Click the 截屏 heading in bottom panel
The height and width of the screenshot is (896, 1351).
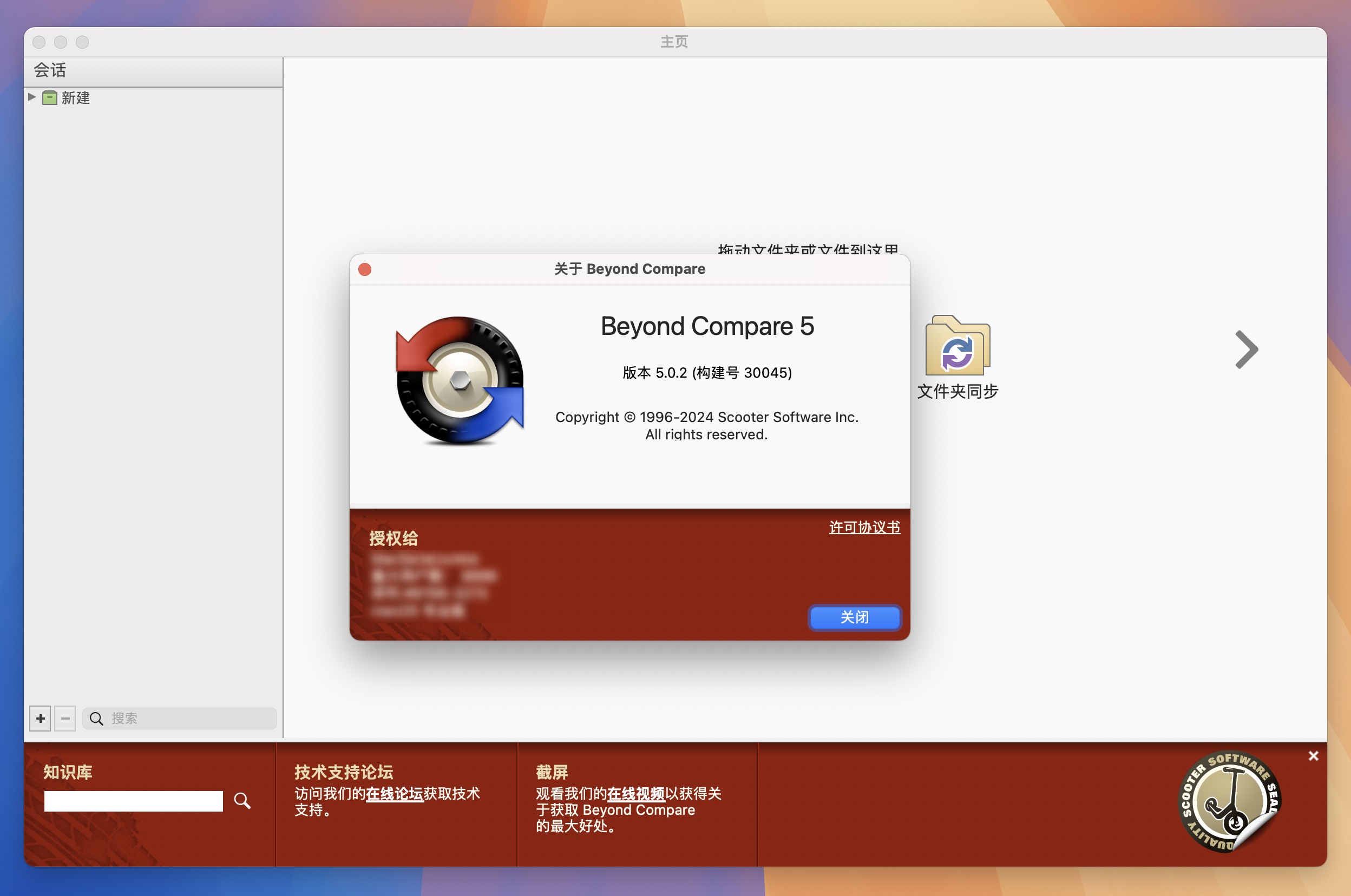pyautogui.click(x=552, y=772)
